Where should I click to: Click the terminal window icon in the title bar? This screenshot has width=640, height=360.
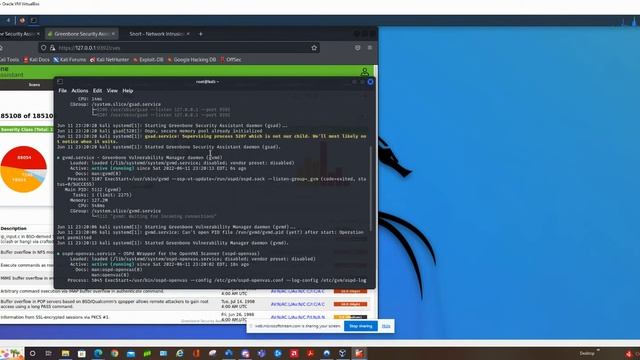pos(60,82)
